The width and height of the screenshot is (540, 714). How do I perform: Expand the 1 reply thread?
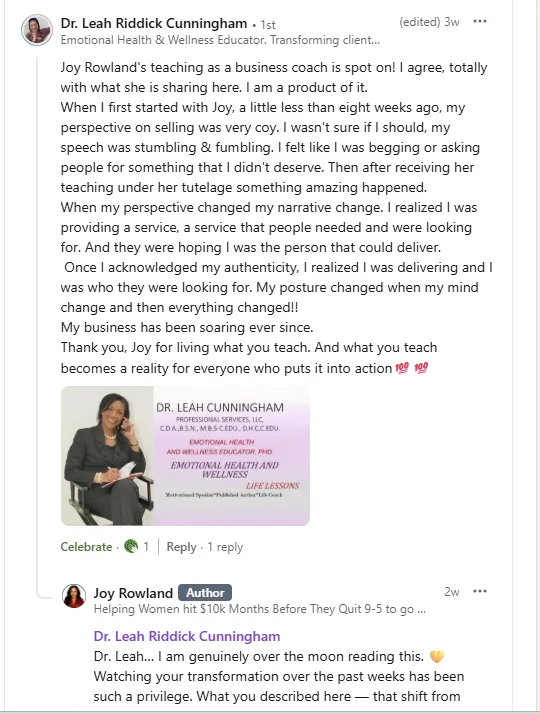coord(225,546)
